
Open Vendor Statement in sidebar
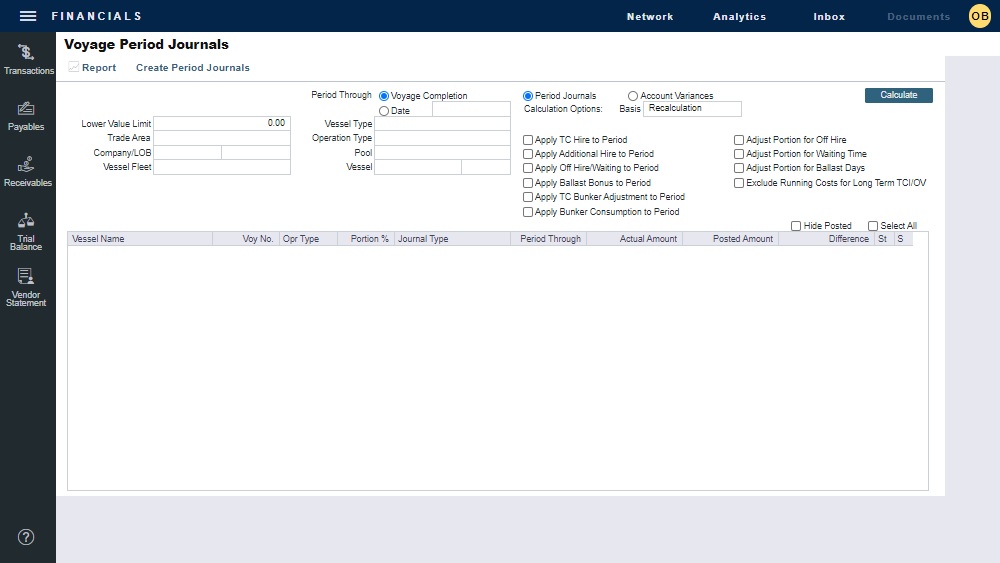point(27,287)
